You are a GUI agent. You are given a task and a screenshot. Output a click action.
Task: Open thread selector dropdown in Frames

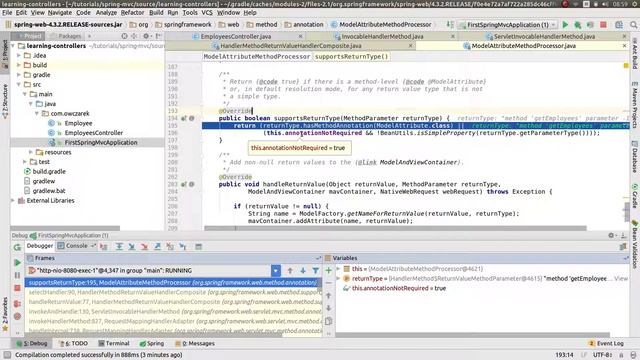pos(276,271)
